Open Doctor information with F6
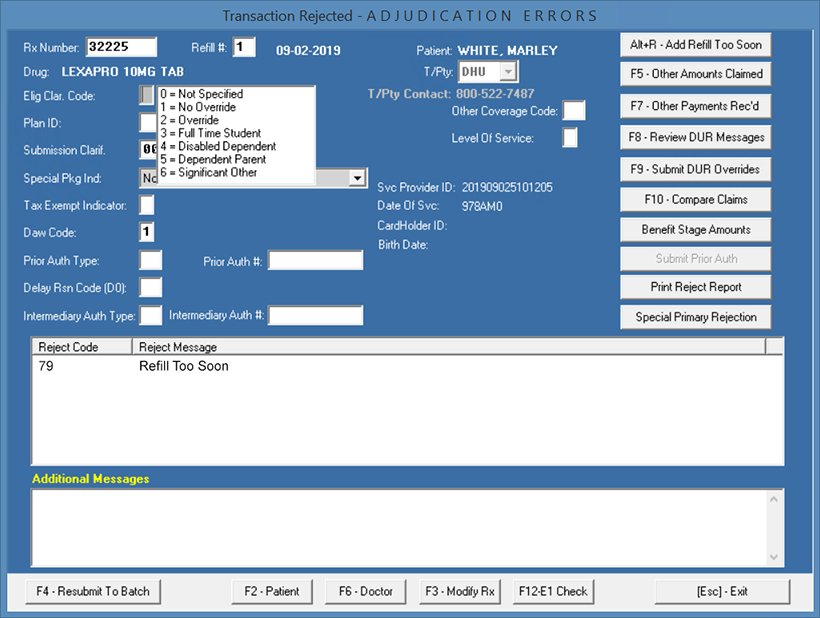 pyautogui.click(x=365, y=591)
